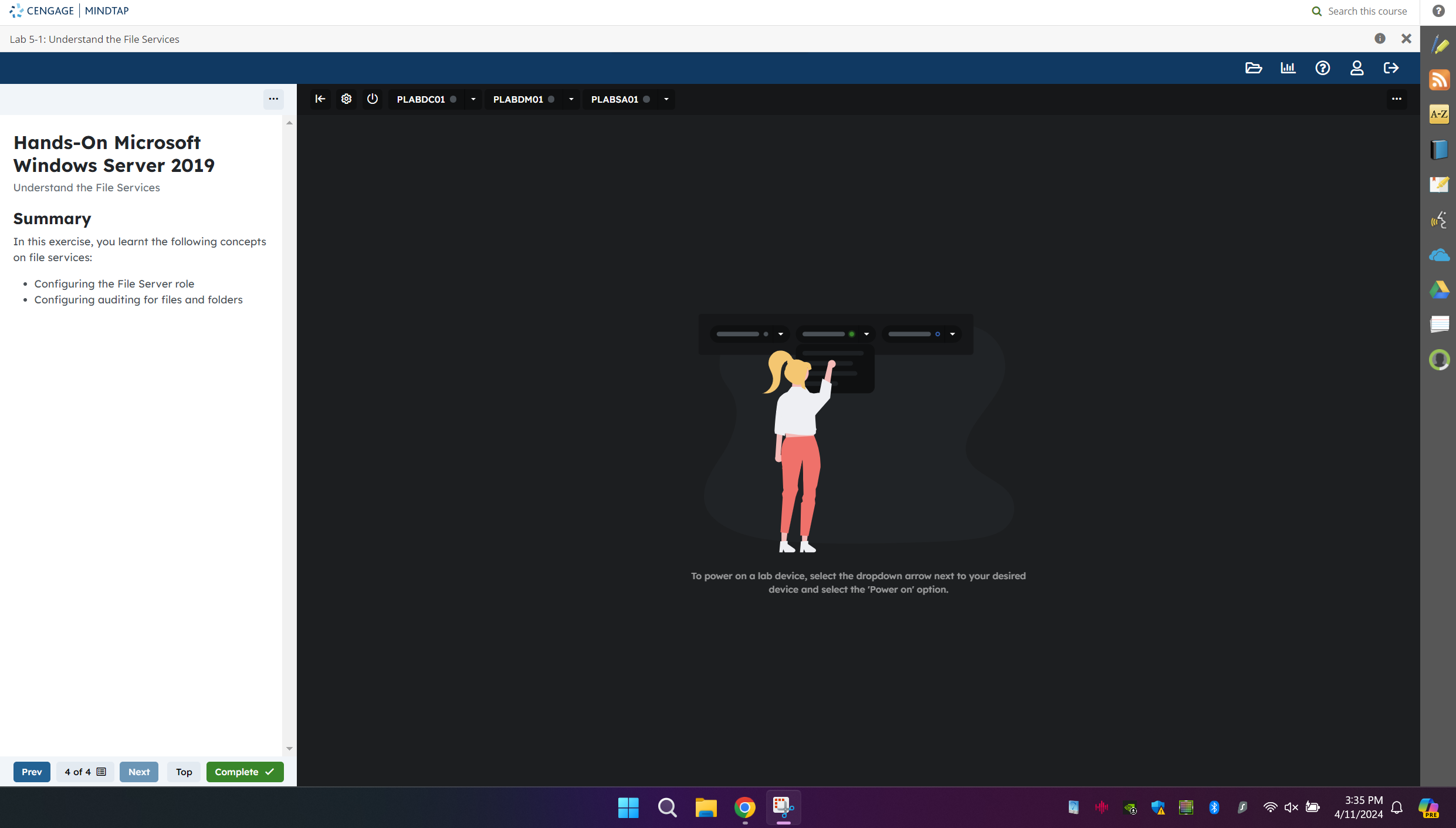
Task: Click the Prev button
Action: 32,772
